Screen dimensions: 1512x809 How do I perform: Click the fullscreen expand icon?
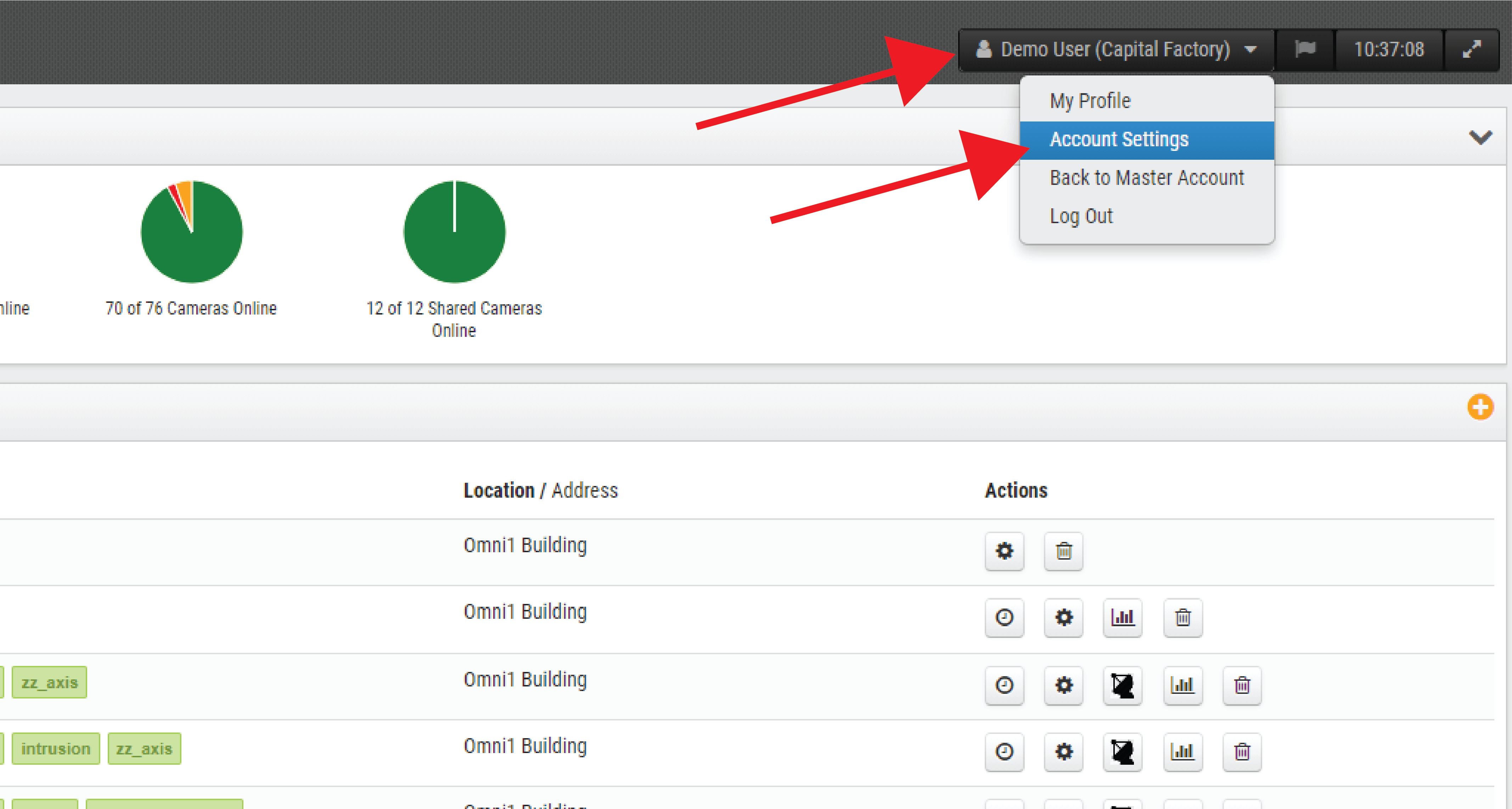[x=1471, y=49]
